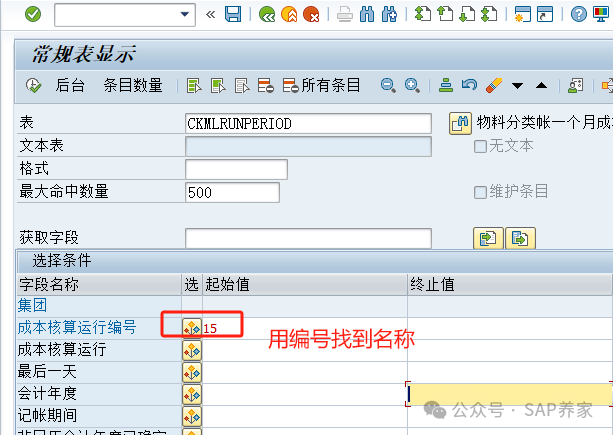The height and width of the screenshot is (435, 613).
Task: Open multiple selection for 会计年度
Action: (192, 395)
